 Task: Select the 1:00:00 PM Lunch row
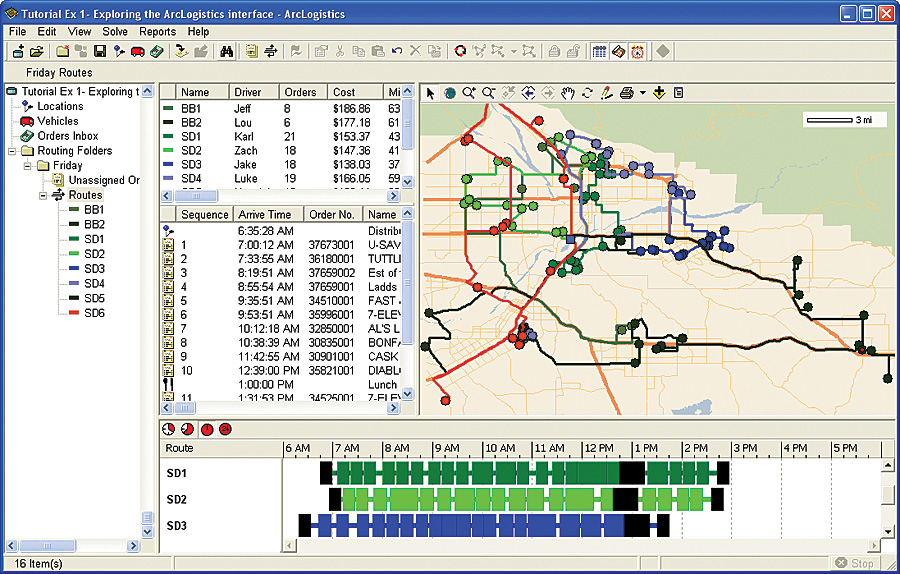(281, 385)
